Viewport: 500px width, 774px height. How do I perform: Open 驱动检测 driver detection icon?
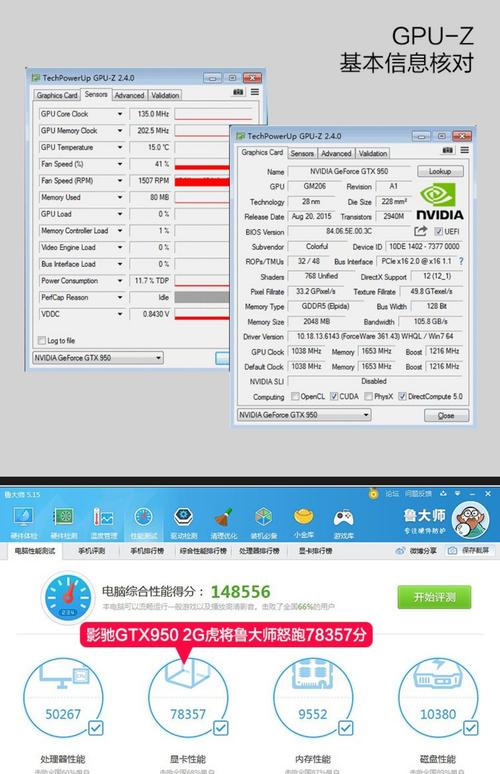(184, 522)
